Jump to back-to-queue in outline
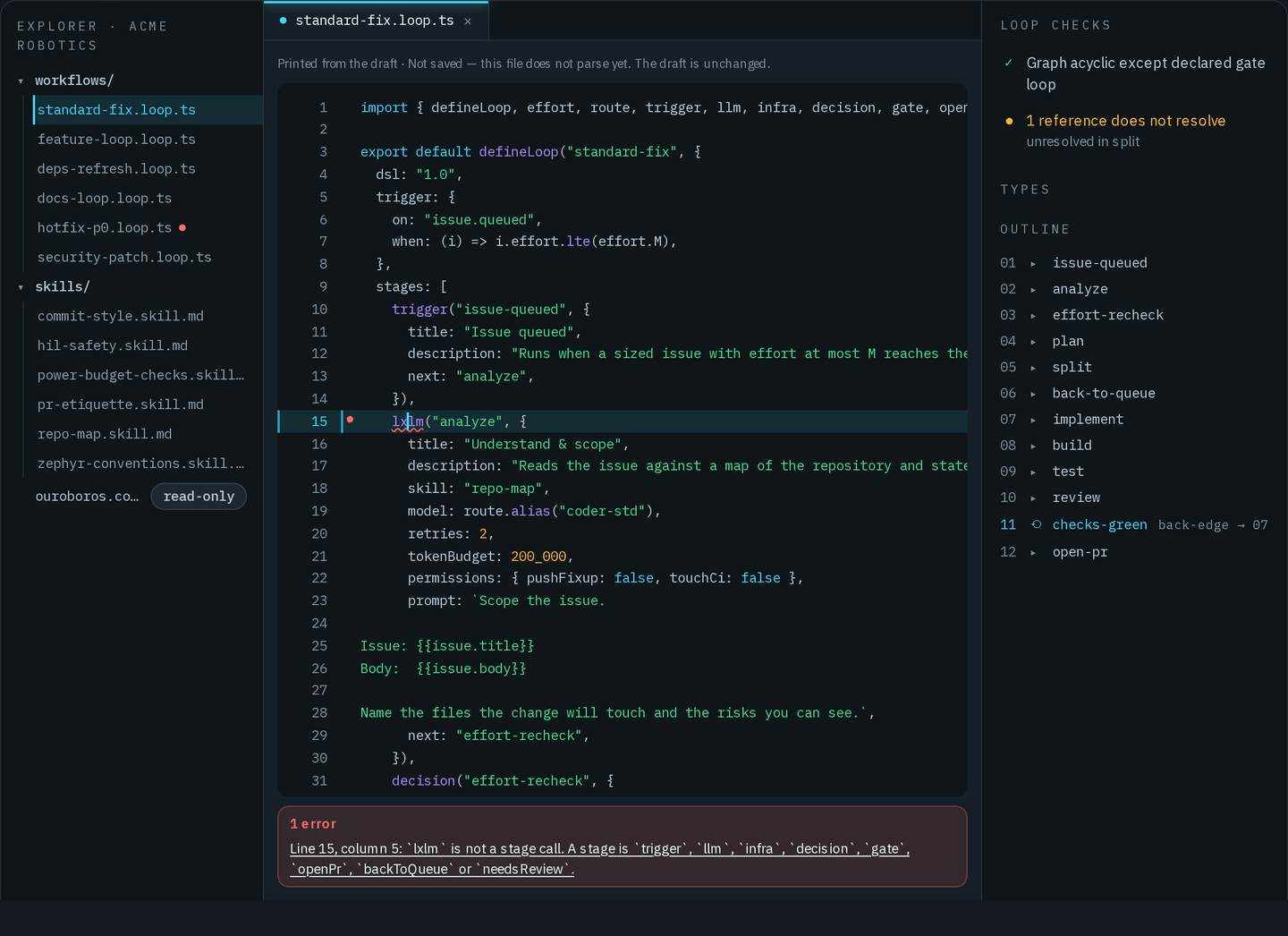1288x936 pixels. pos(1104,394)
